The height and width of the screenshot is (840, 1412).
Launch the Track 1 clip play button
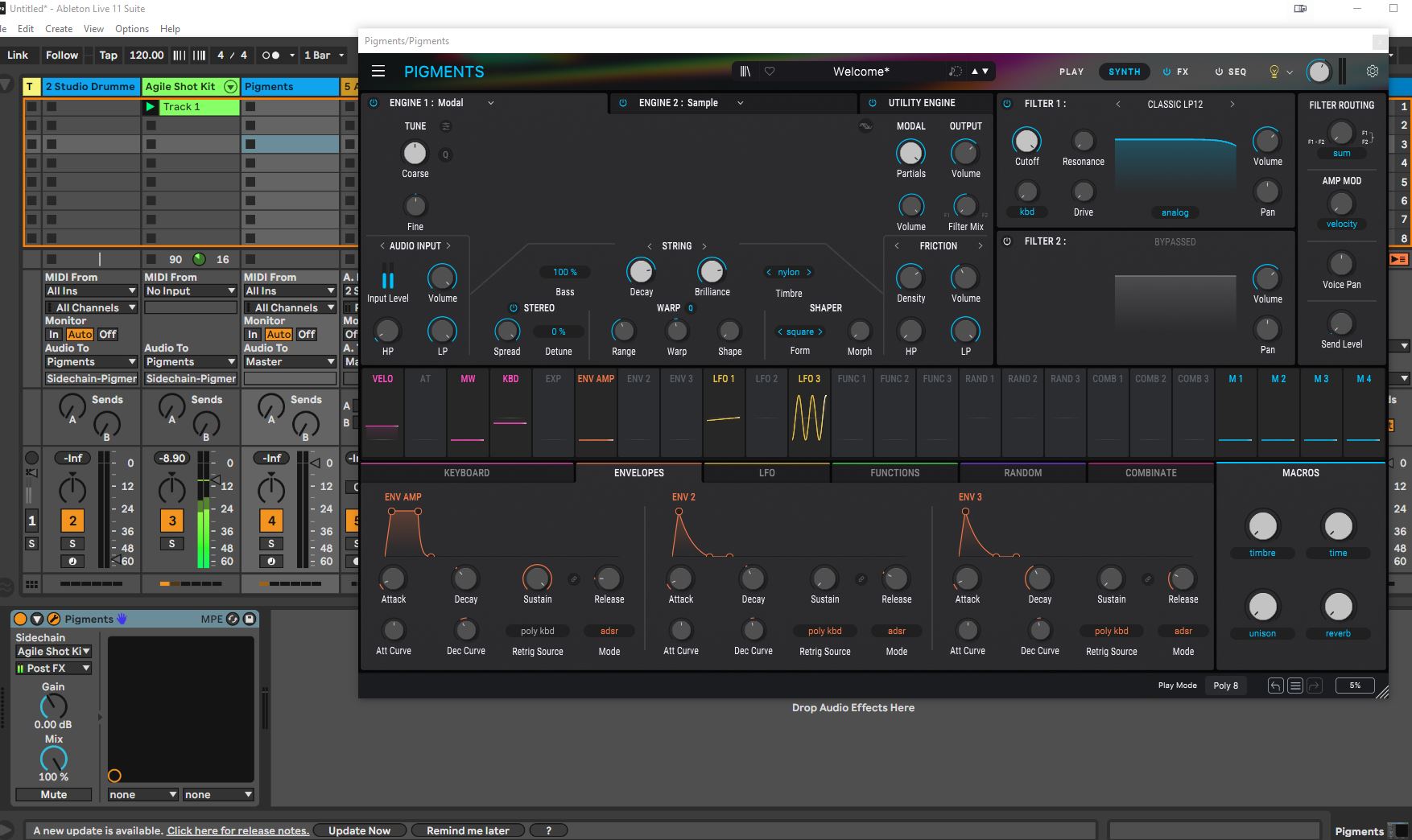pos(151,107)
